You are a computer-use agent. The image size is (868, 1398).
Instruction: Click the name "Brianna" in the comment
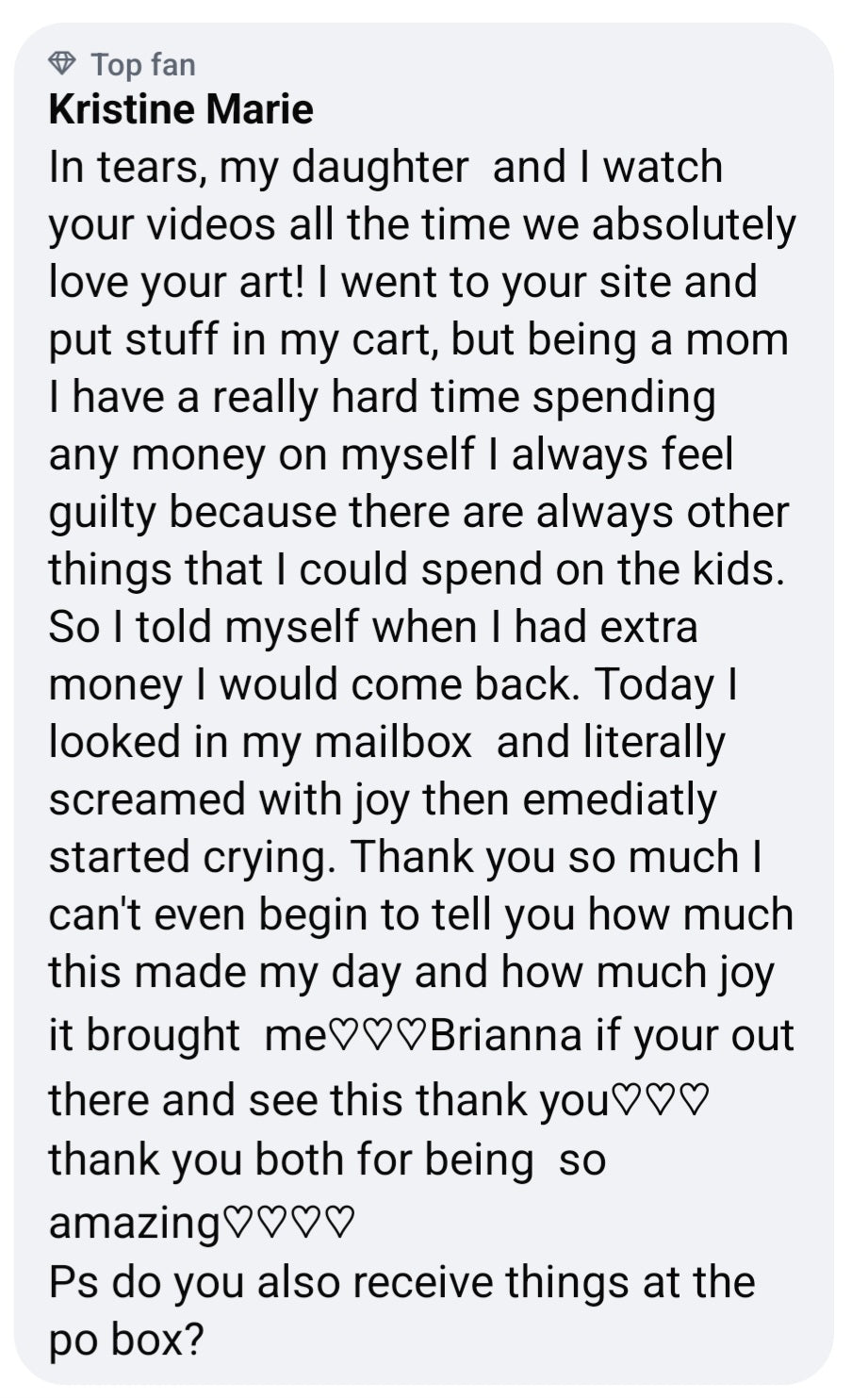(505, 1034)
